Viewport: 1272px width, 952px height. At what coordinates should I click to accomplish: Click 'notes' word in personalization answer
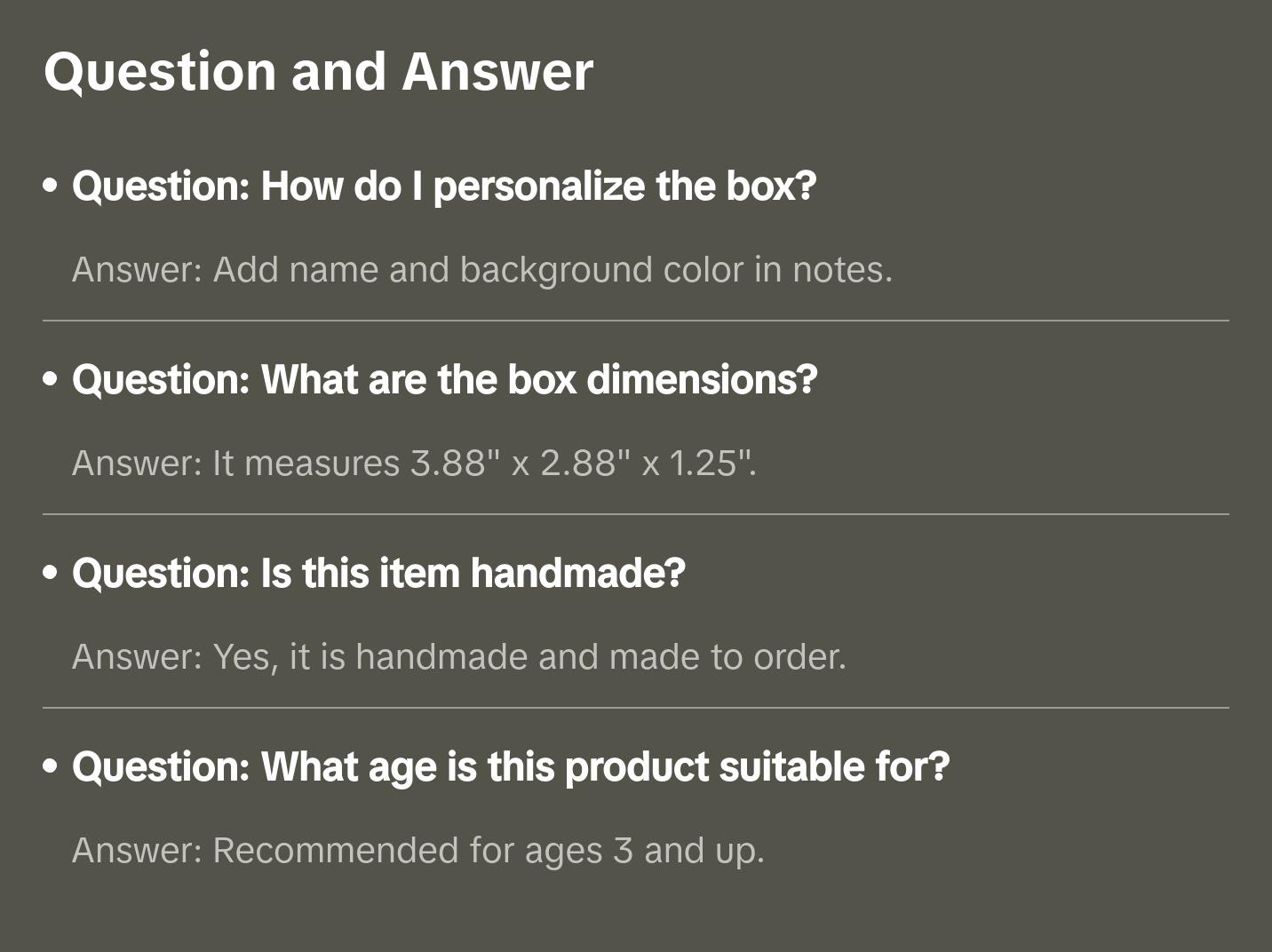(840, 270)
